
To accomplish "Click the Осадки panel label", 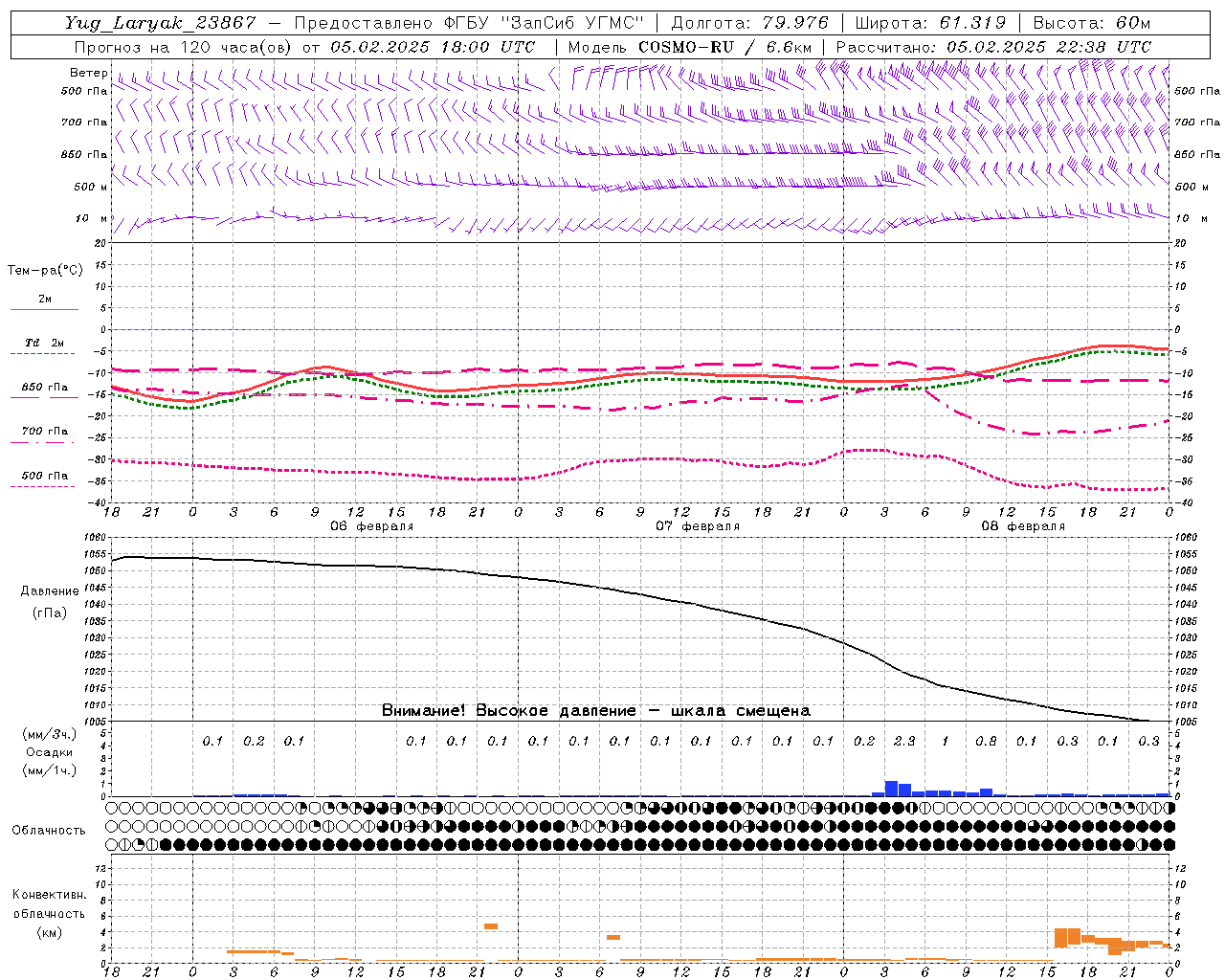I will [x=49, y=752].
